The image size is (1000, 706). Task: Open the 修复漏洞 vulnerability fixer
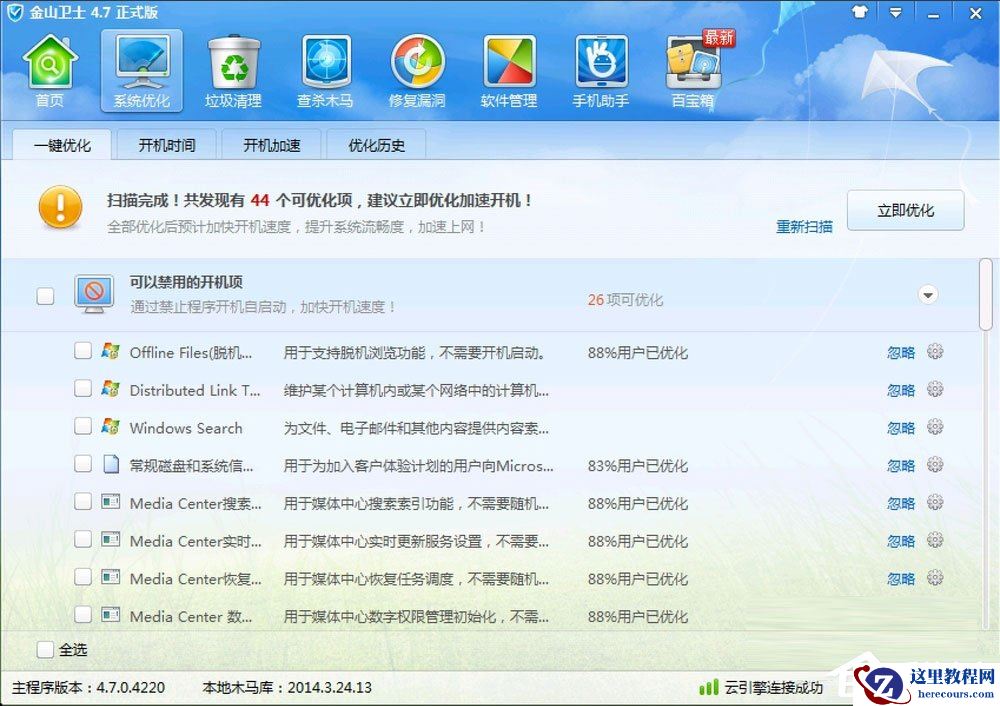point(416,70)
